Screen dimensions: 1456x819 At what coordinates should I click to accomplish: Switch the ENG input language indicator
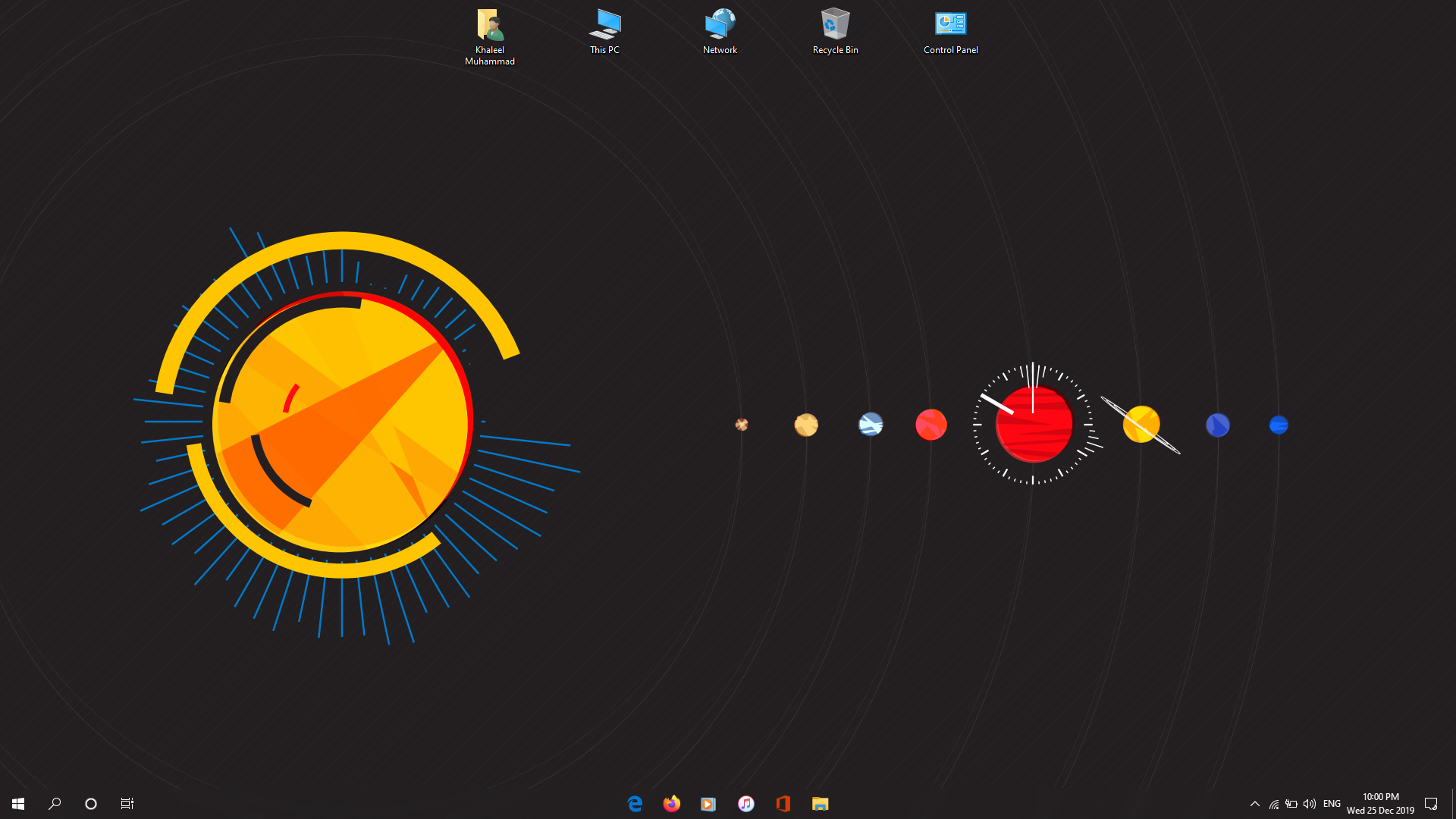[1332, 803]
